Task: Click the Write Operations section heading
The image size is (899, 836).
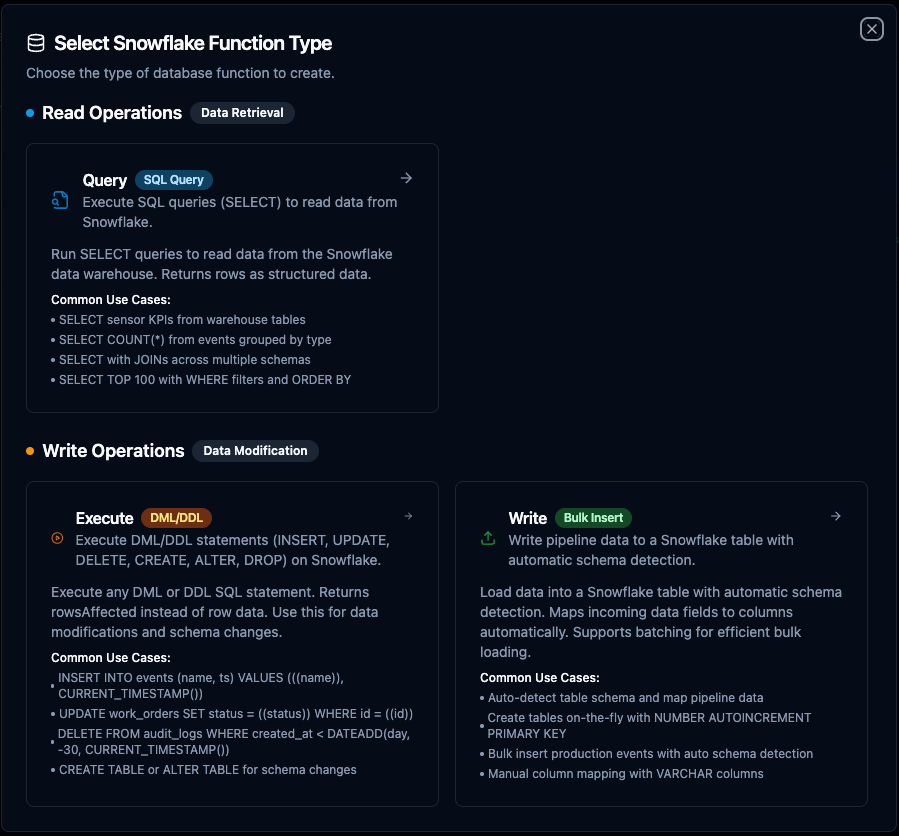Action: 113,451
